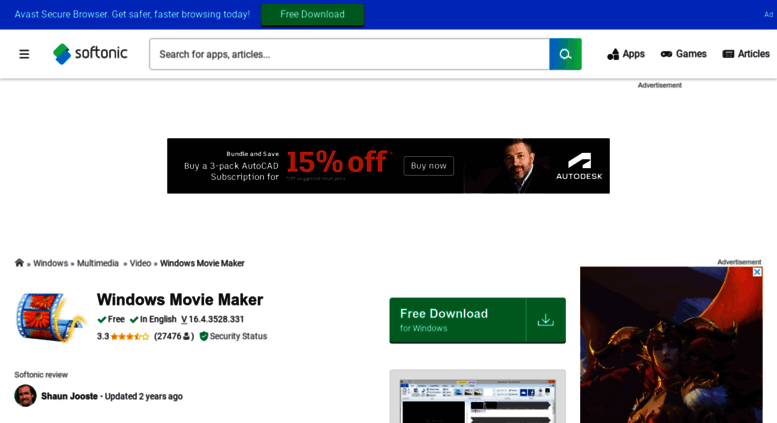Open the hamburger menu
777x423 pixels.
click(24, 54)
